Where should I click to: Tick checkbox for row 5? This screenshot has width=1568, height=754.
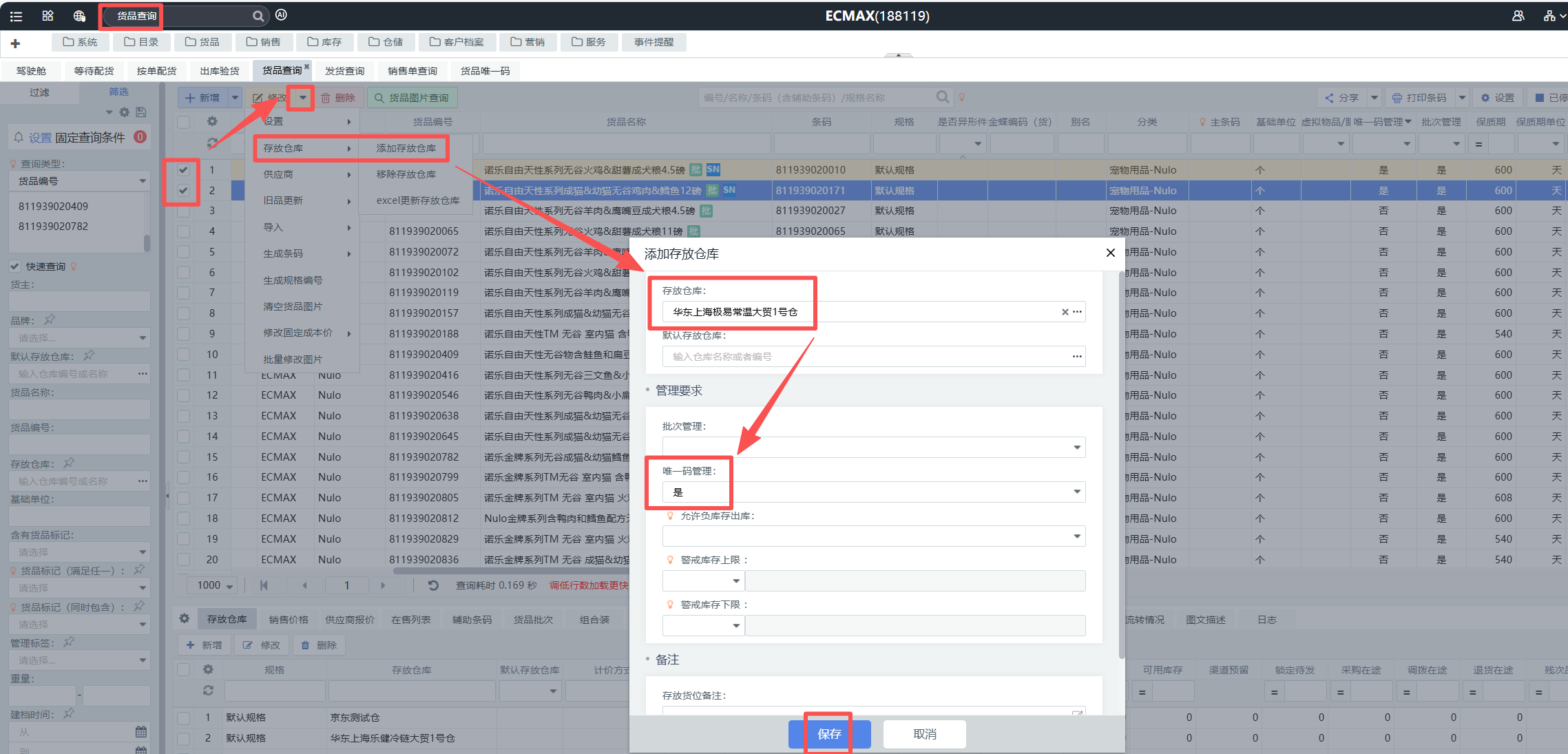183,252
